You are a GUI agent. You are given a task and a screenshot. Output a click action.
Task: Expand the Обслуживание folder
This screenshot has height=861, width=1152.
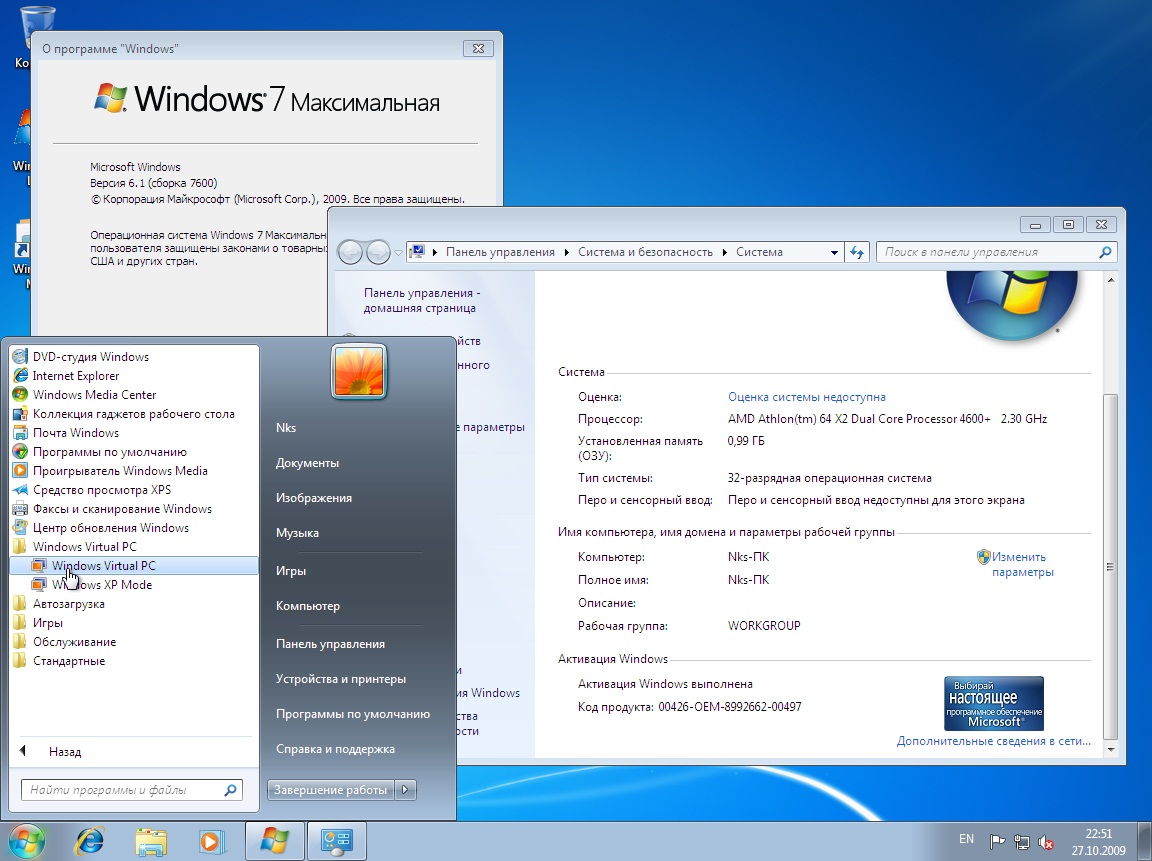pos(74,642)
